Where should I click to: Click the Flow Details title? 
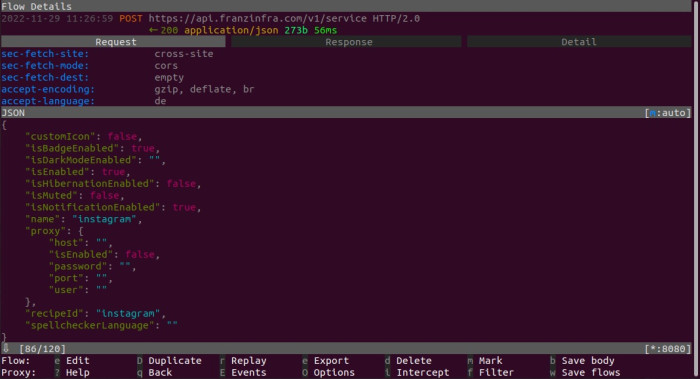point(37,7)
